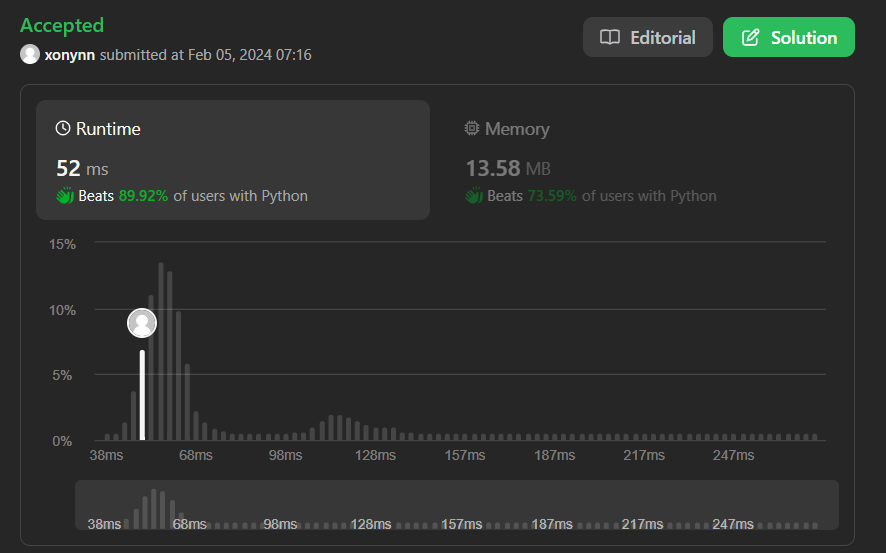Open the xonynn username profile link
The width and height of the screenshot is (886, 553).
point(70,55)
